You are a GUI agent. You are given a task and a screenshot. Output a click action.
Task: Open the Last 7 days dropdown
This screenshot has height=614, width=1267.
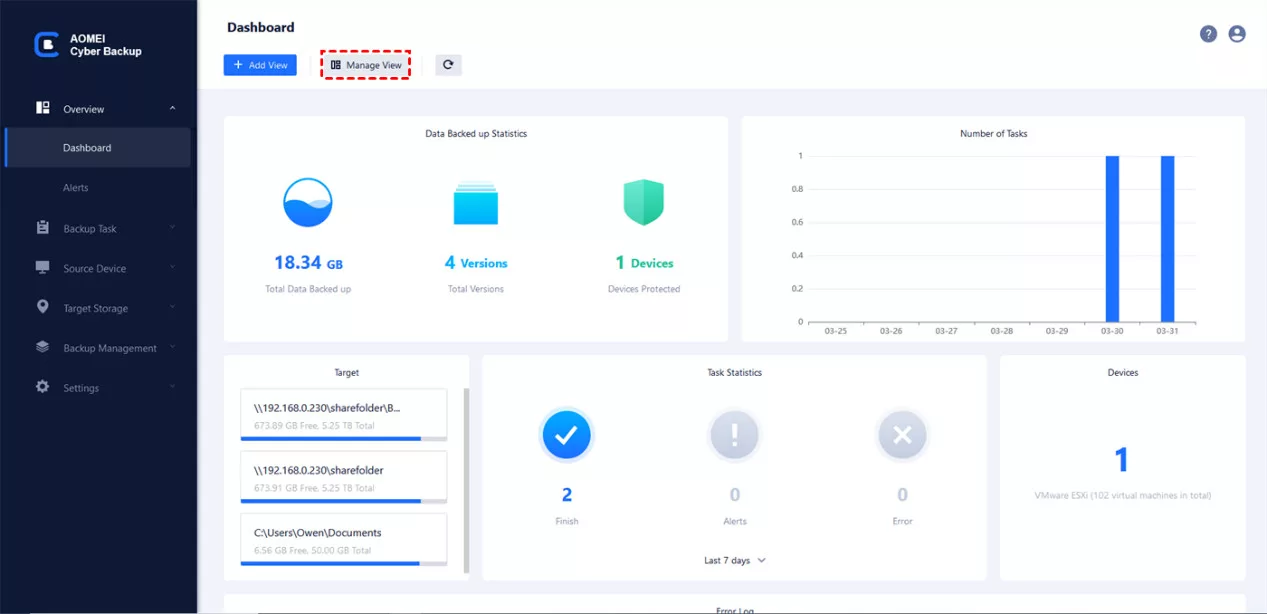pos(735,560)
